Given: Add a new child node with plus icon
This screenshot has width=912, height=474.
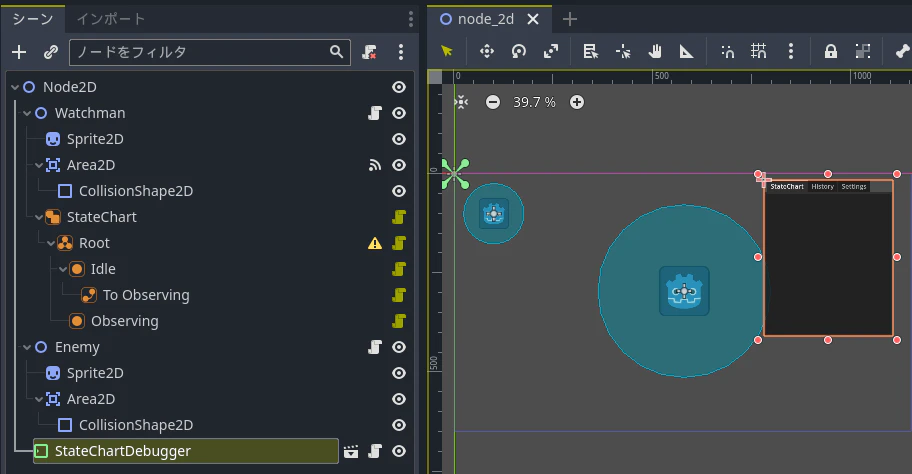Looking at the screenshot, I should click(19, 52).
